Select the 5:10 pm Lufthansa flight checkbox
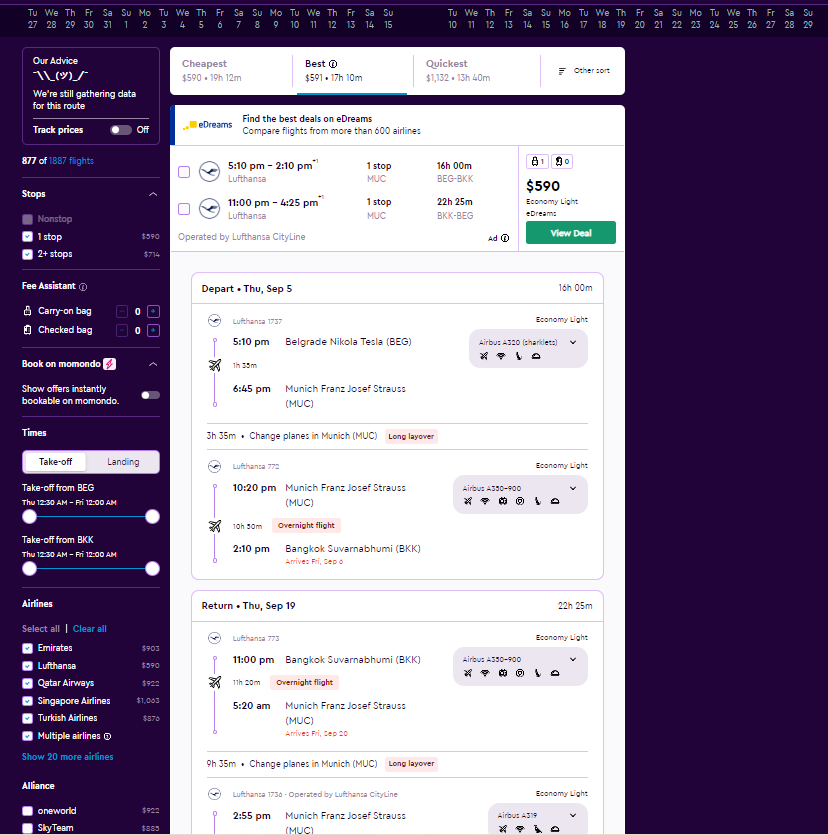Viewport: 828px width, 835px height. click(184, 172)
